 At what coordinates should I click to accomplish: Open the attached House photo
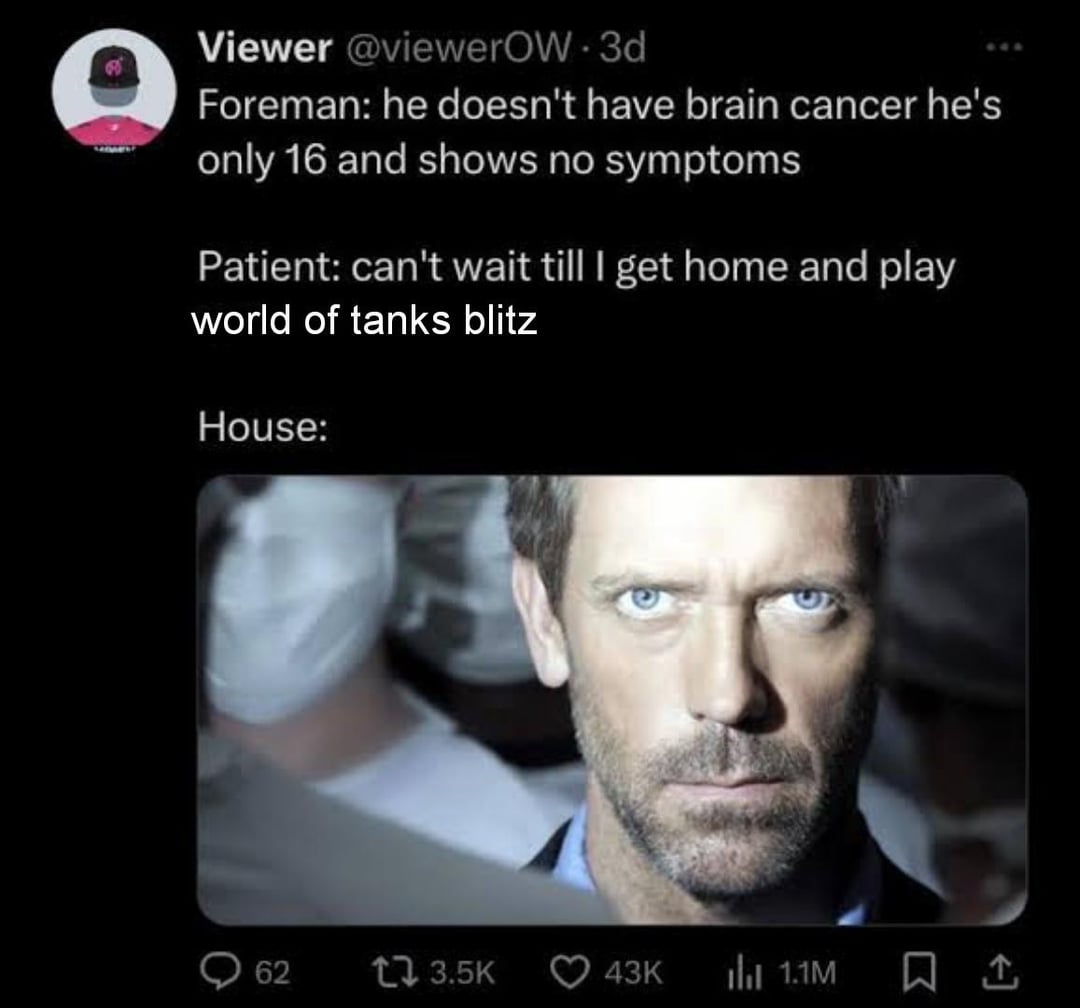click(x=612, y=700)
